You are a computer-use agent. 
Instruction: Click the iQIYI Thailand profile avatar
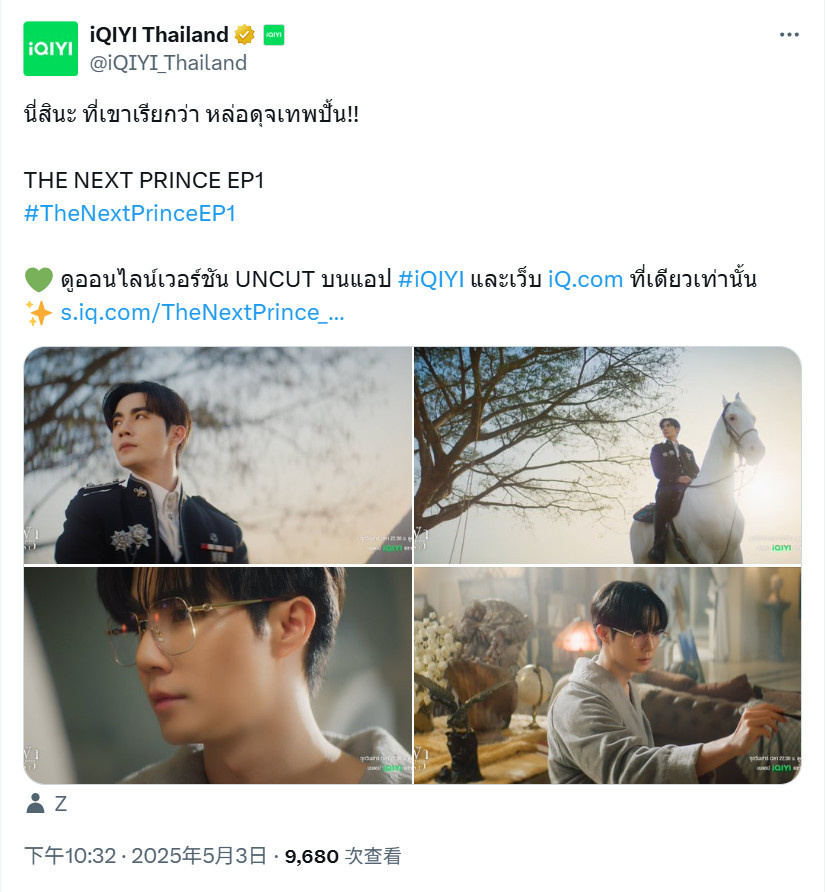tap(51, 48)
